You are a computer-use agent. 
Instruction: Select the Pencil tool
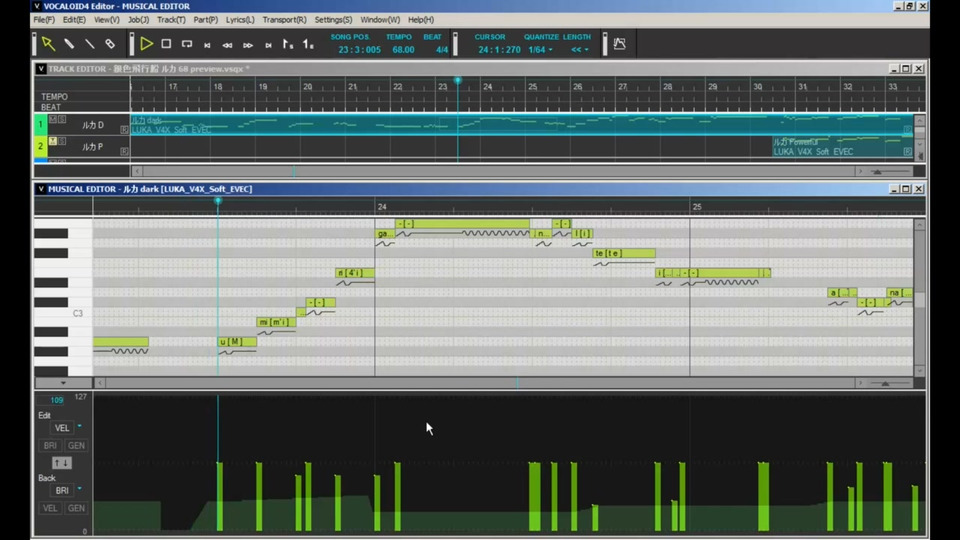(69, 44)
